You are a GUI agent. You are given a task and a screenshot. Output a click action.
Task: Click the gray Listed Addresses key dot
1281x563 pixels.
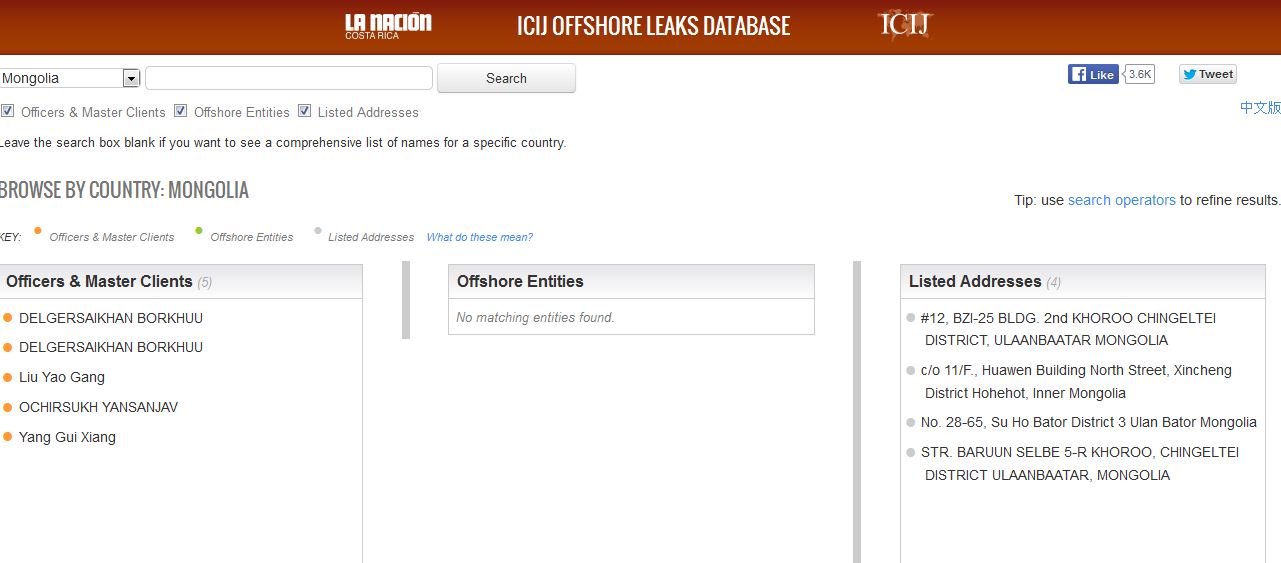click(318, 231)
